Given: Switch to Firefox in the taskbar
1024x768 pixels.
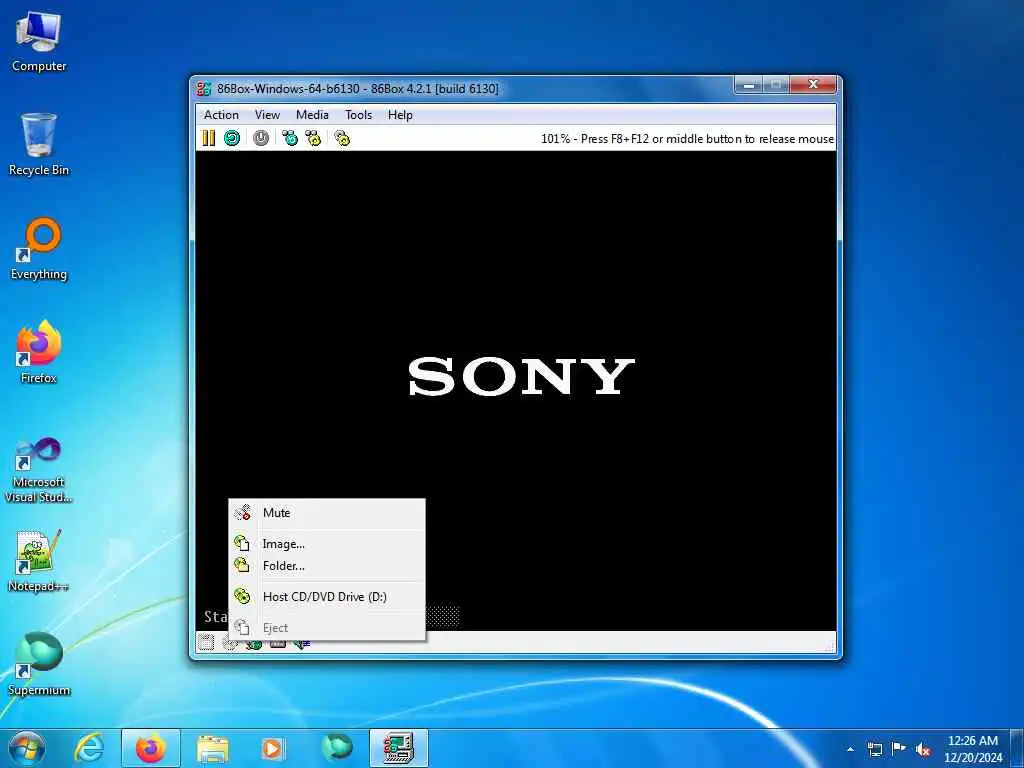Looking at the screenshot, I should coord(151,748).
